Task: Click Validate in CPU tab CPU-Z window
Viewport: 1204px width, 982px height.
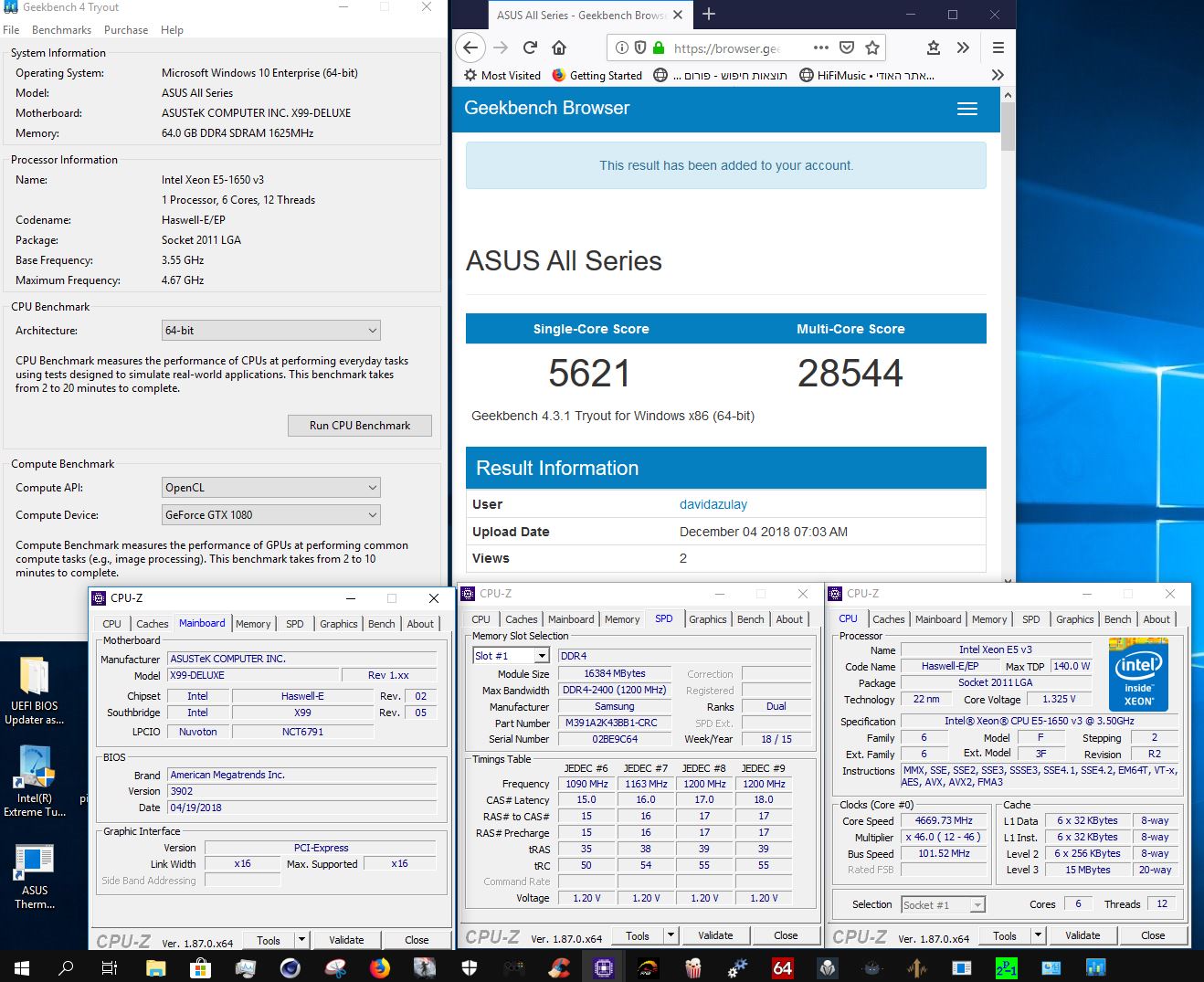Action: point(1083,935)
